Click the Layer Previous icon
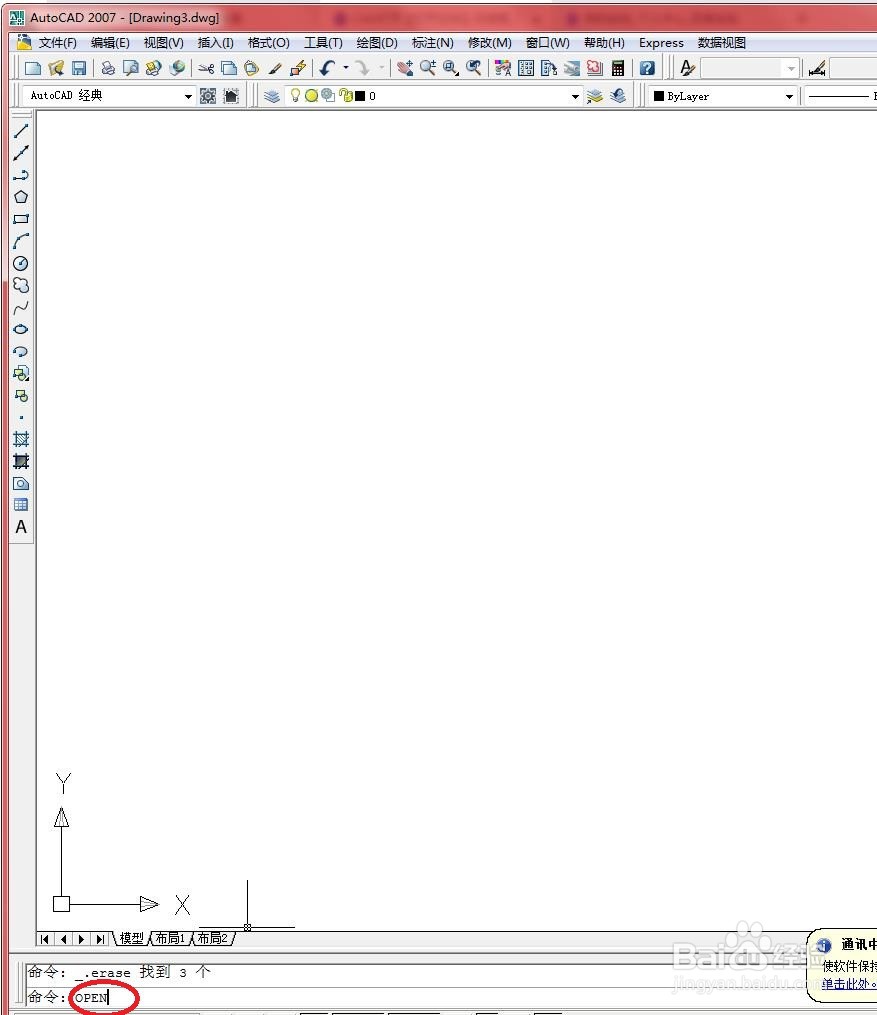Image resolution: width=877 pixels, height=1015 pixels. pyautogui.click(x=618, y=96)
